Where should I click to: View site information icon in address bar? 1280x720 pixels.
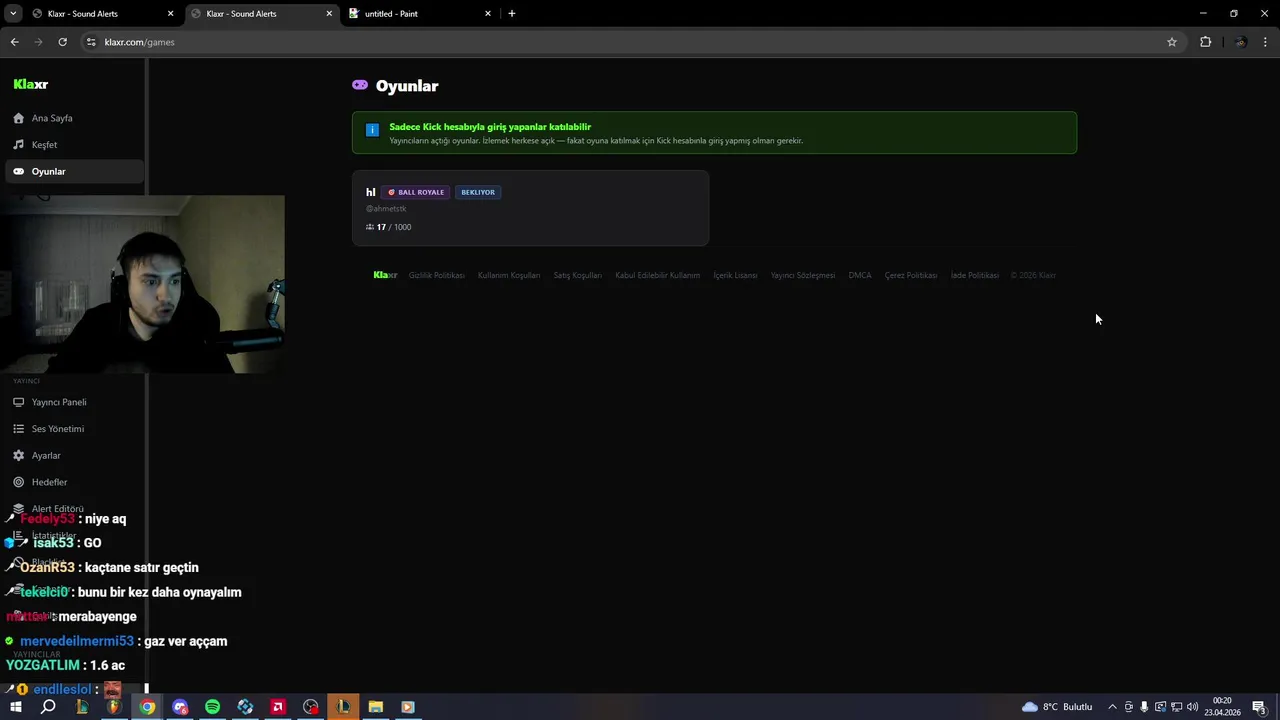(x=91, y=42)
